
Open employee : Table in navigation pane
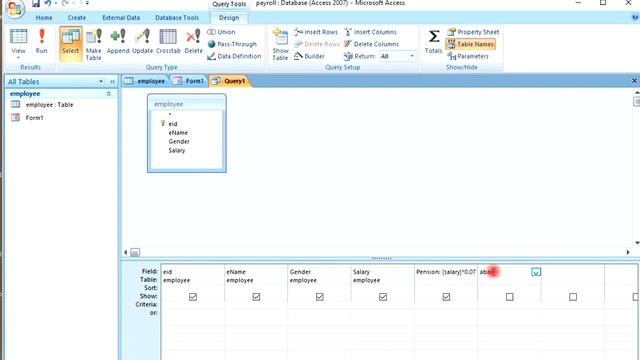(49, 104)
